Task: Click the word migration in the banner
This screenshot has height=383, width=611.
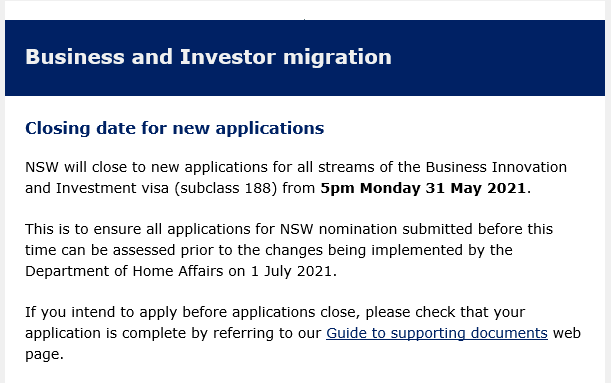Action: pyautogui.click(x=337, y=58)
